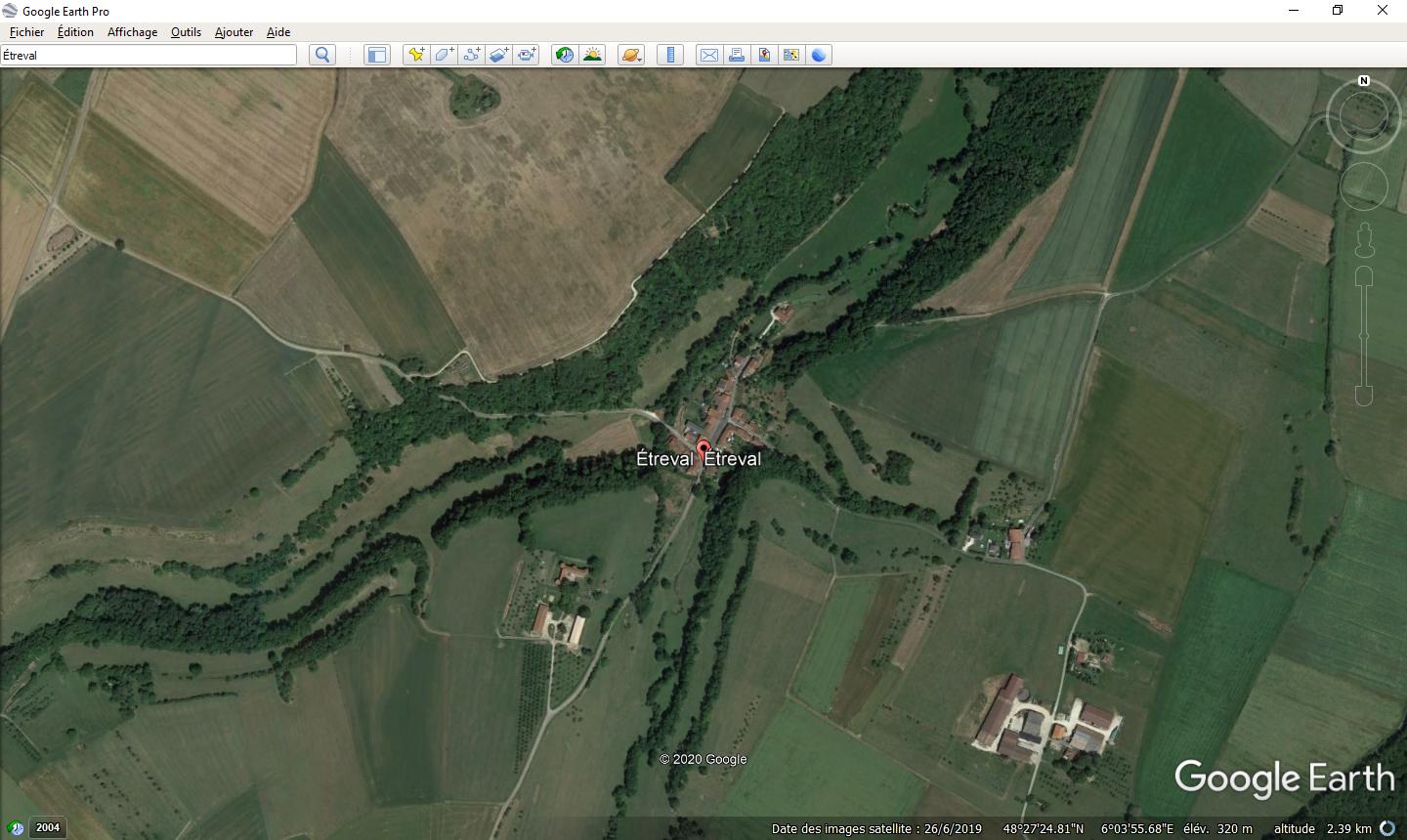Click the streaming status indicator icon

pos(1387,828)
